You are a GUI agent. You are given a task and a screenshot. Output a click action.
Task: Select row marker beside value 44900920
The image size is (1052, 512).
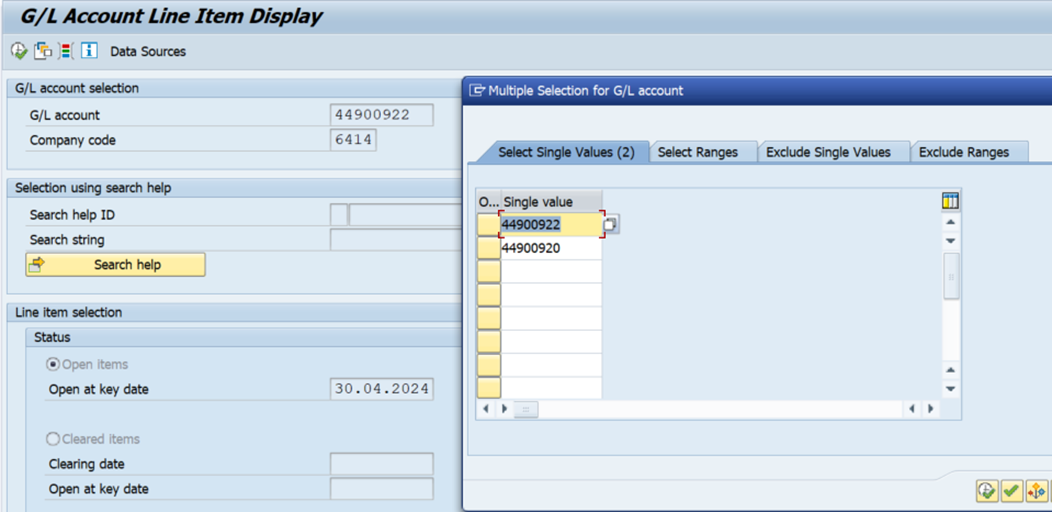point(488,248)
